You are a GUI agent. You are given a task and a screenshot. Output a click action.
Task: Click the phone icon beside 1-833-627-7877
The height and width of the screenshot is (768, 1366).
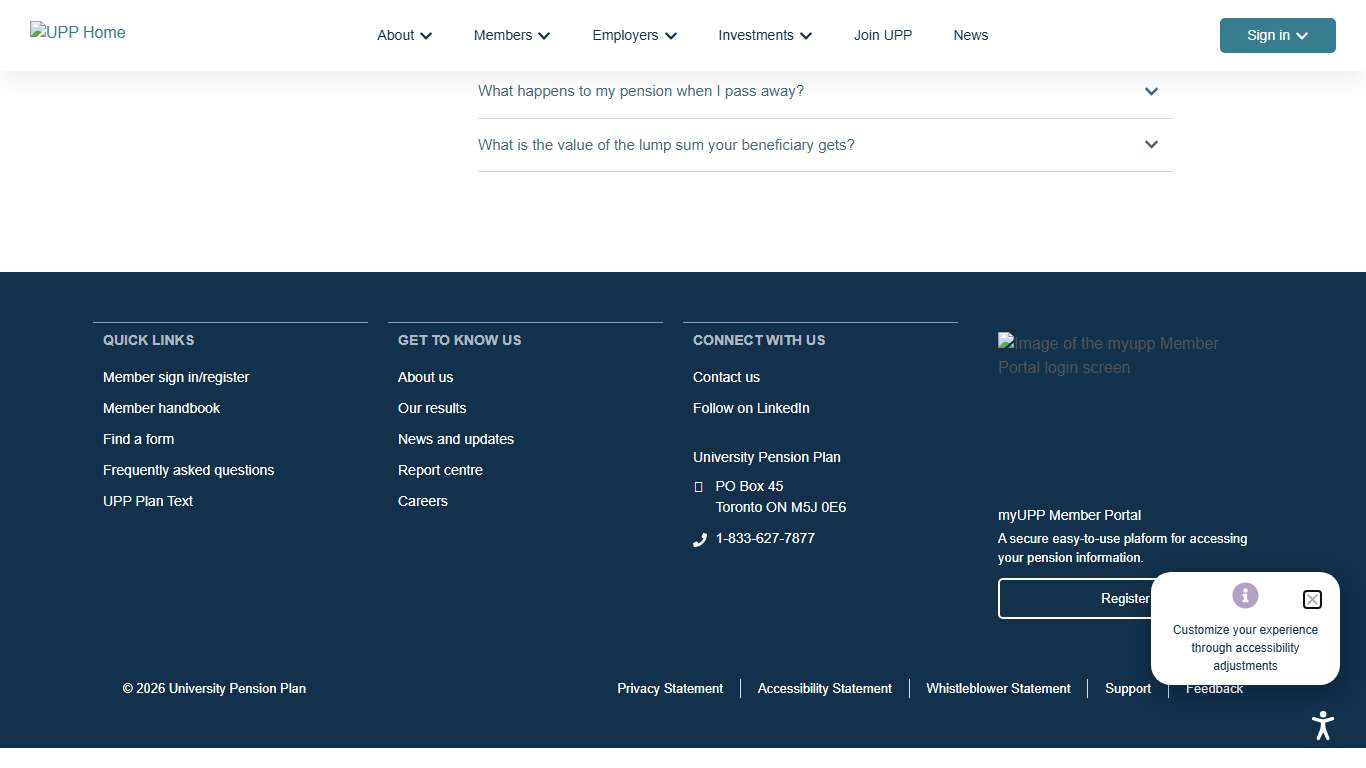[700, 540]
